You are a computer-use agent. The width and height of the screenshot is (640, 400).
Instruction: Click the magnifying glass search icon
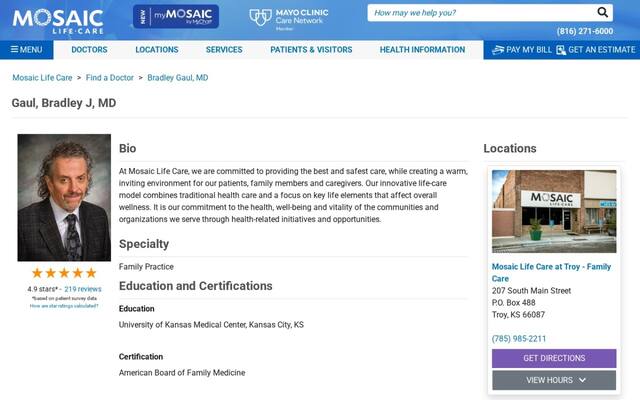pos(602,12)
